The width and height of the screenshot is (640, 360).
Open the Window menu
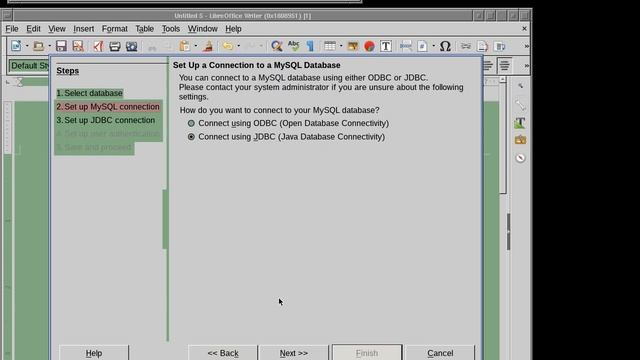[x=202, y=29]
